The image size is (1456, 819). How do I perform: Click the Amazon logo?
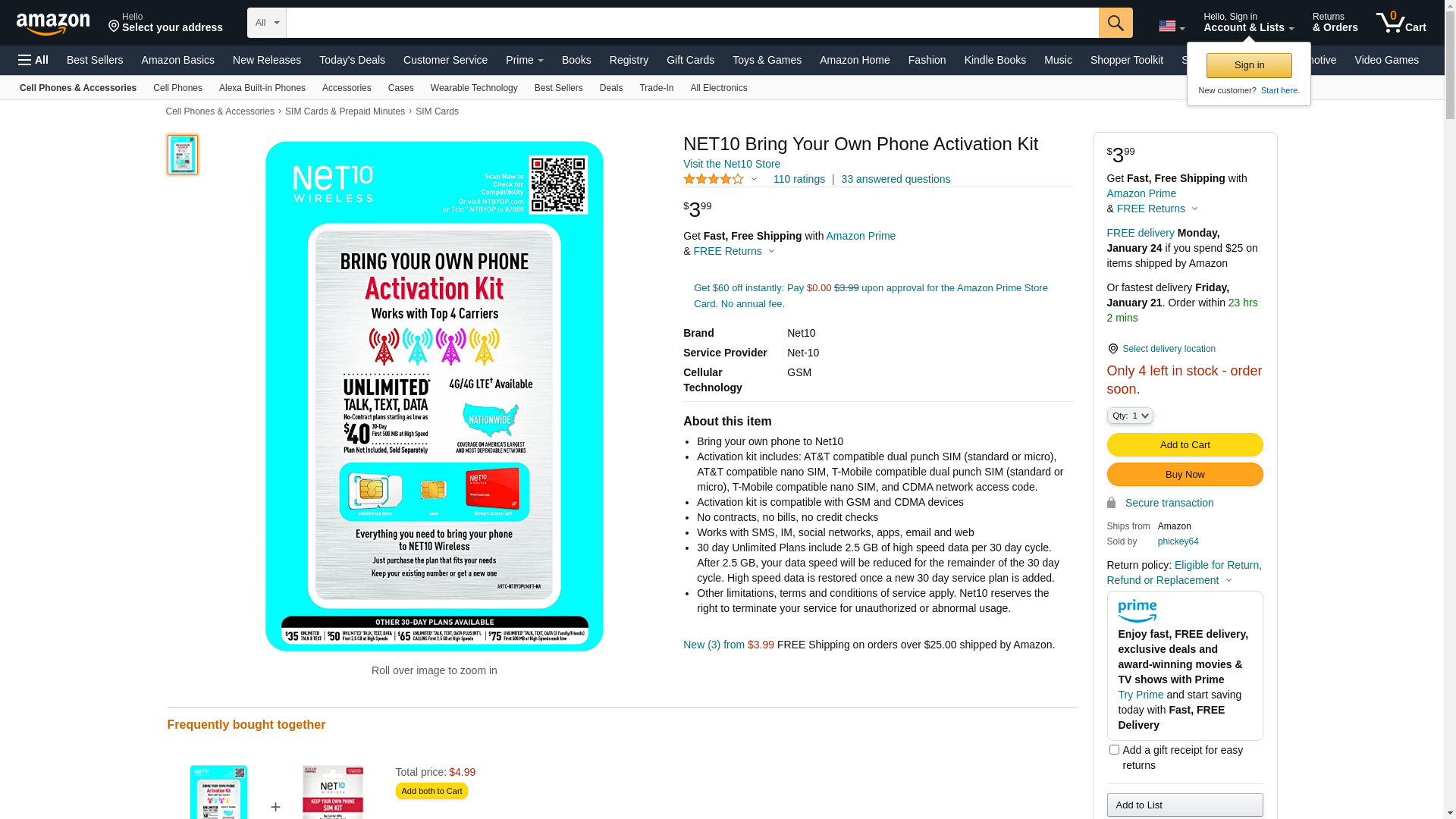53,24
